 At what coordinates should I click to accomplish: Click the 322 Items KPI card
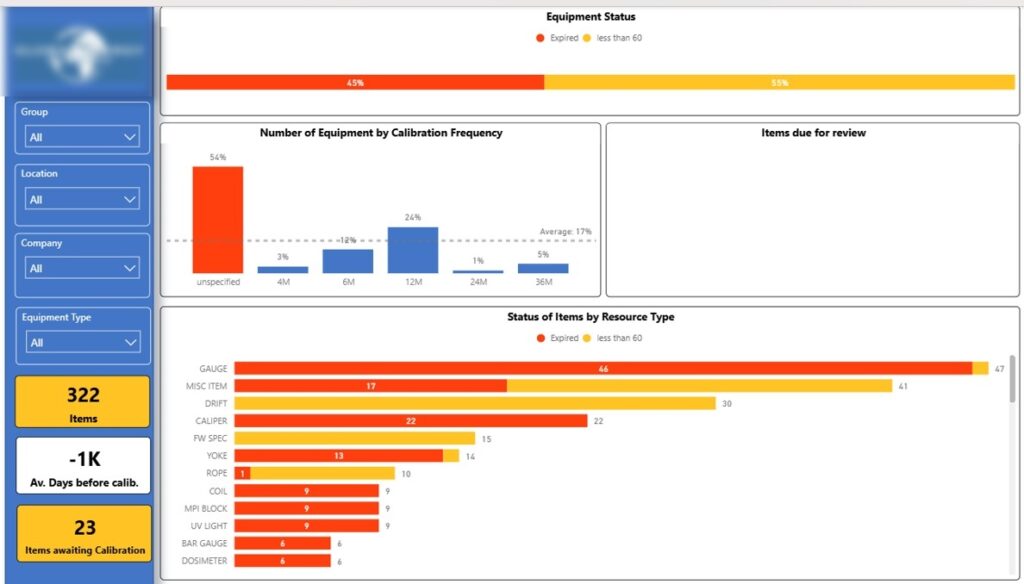(x=83, y=401)
